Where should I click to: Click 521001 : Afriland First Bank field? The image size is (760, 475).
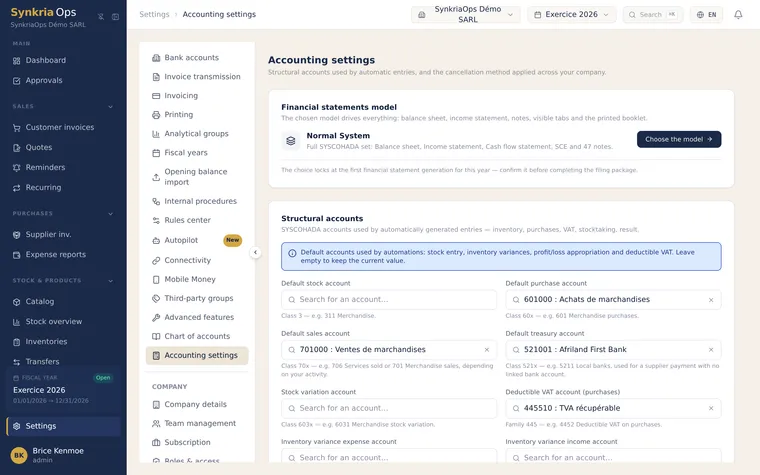coord(613,349)
